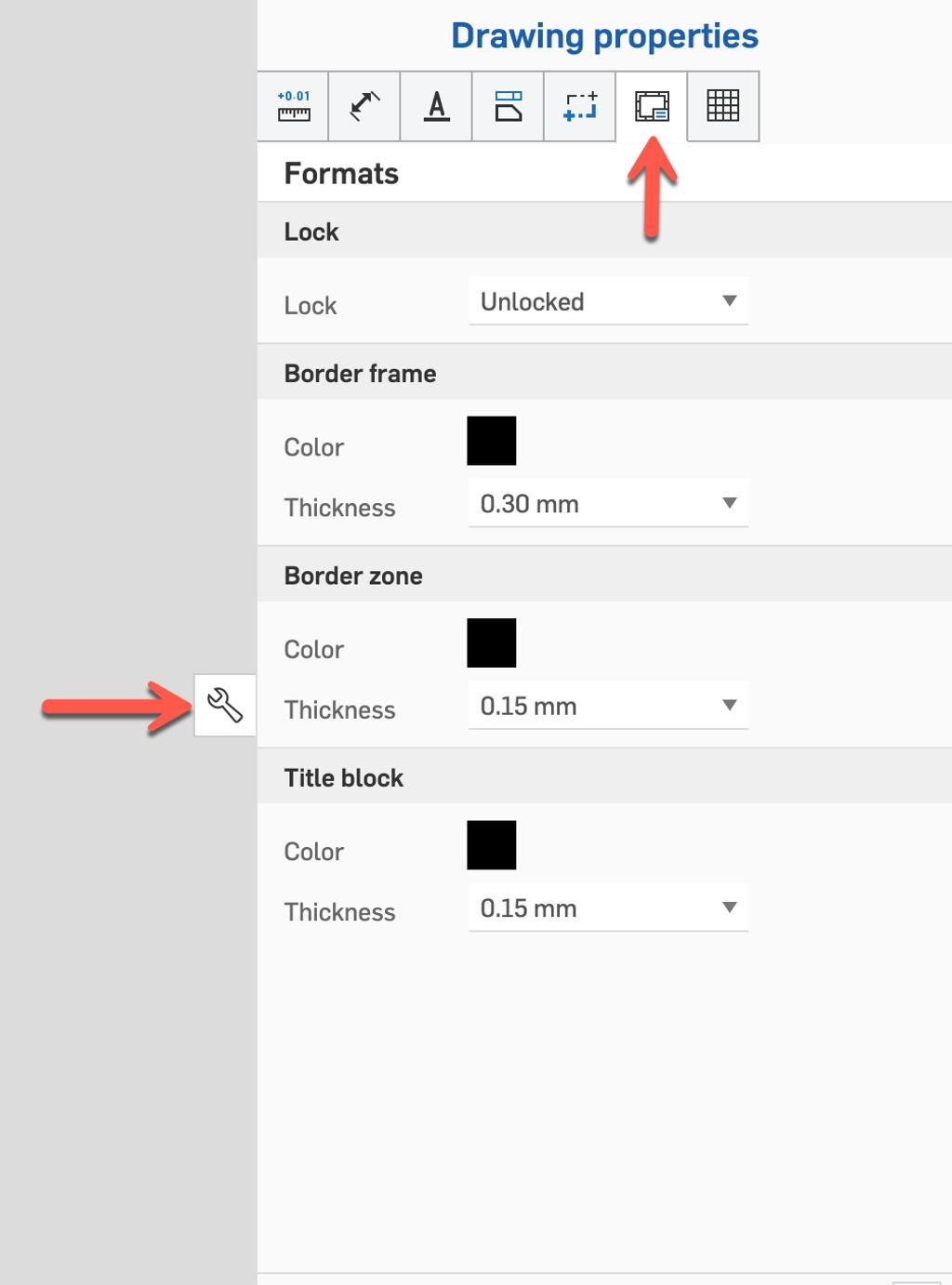Viewport: 952px width, 1285px height.
Task: Select the dimension points properties icon
Action: [579, 107]
